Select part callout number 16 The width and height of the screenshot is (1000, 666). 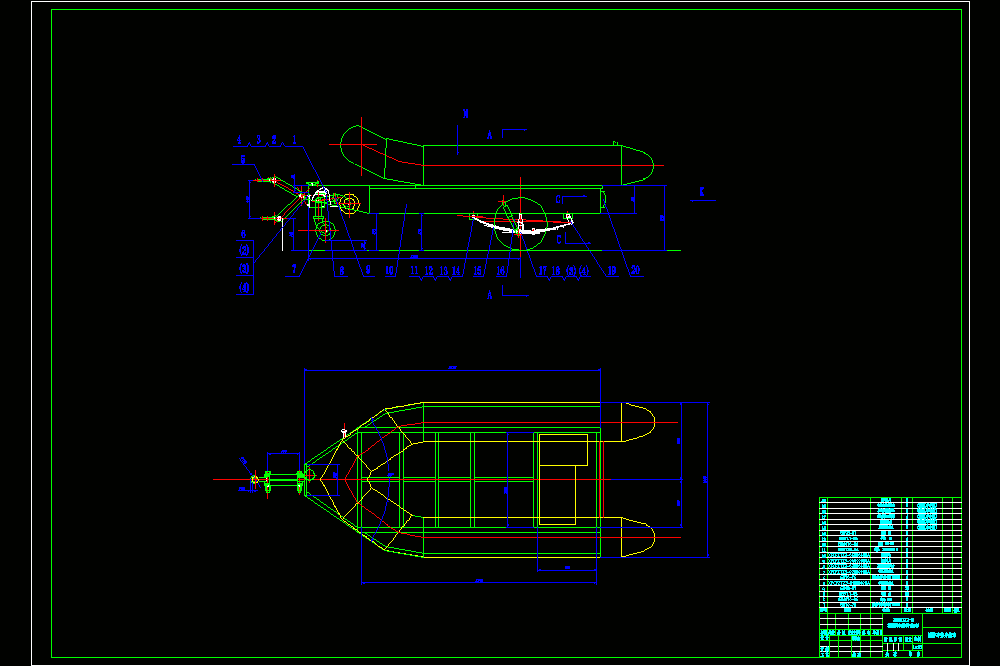point(501,270)
